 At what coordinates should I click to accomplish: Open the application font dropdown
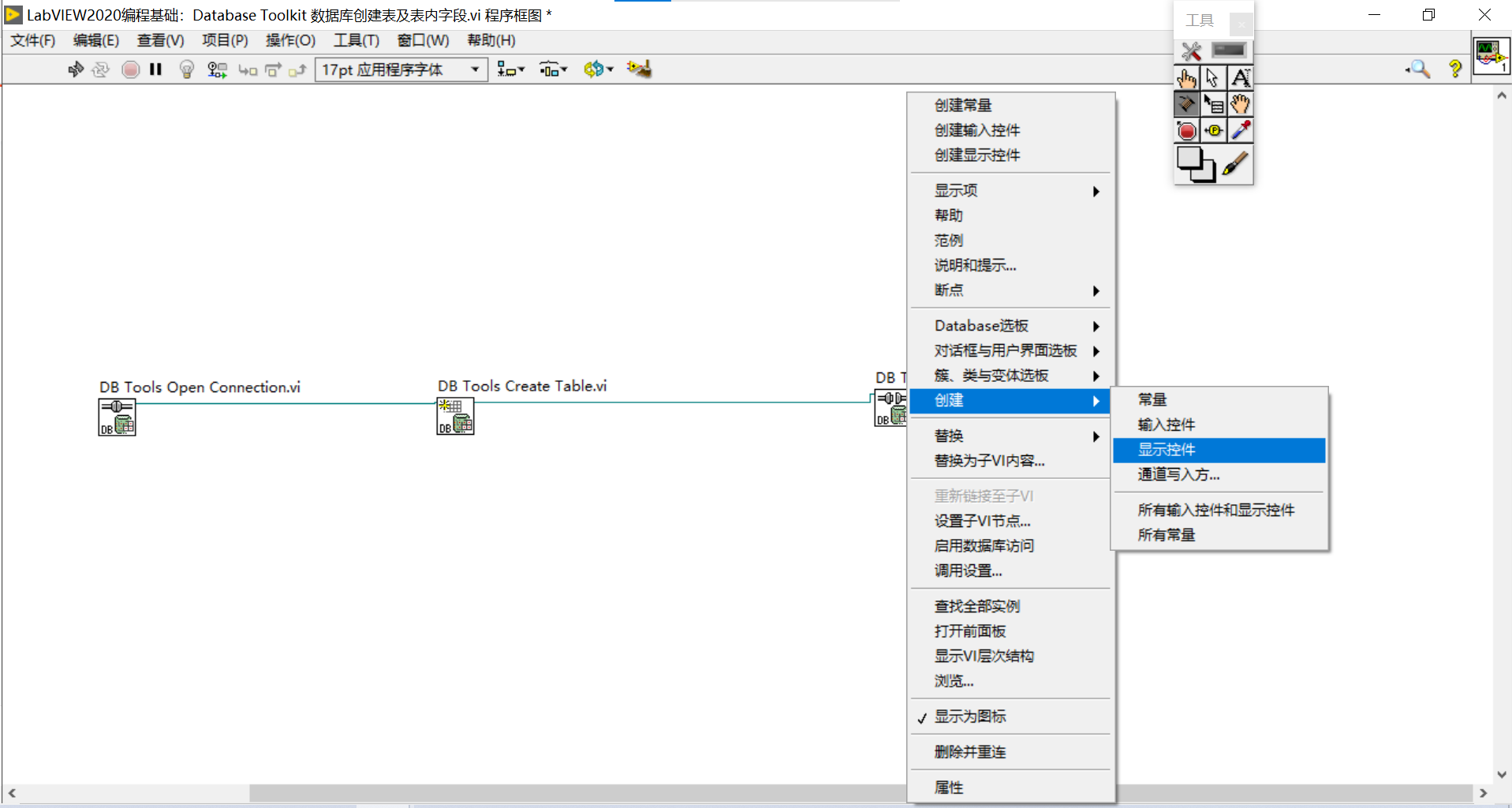pos(474,69)
